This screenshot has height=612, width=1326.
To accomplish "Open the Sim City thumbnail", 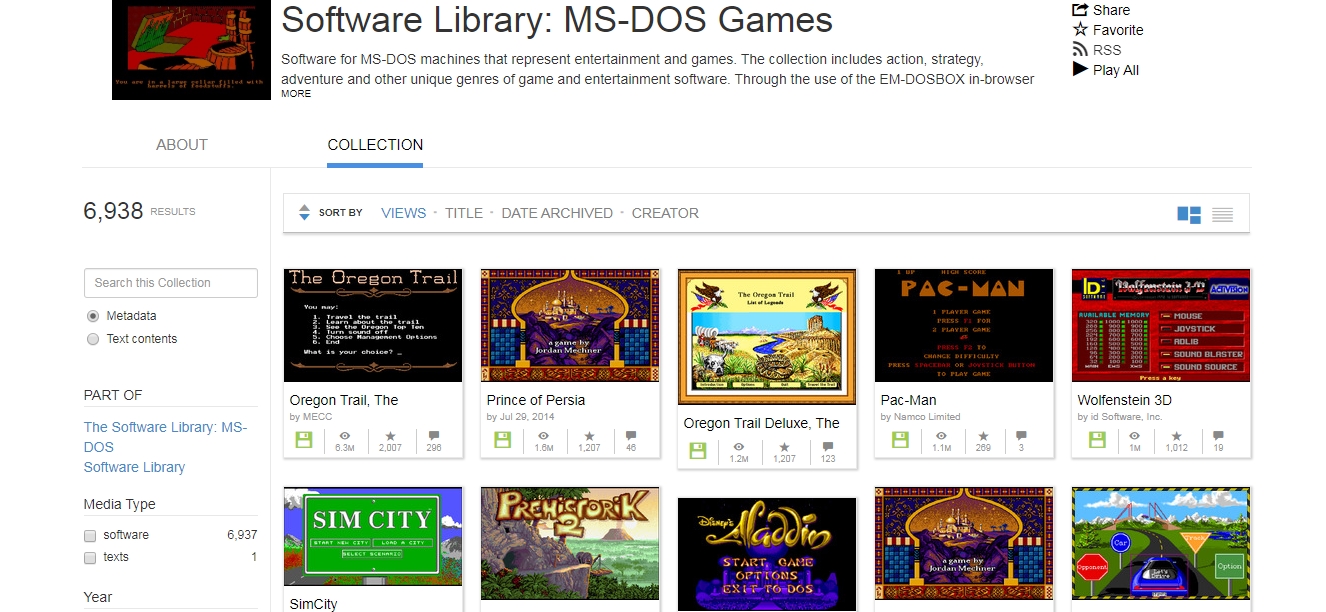I will coord(373,537).
